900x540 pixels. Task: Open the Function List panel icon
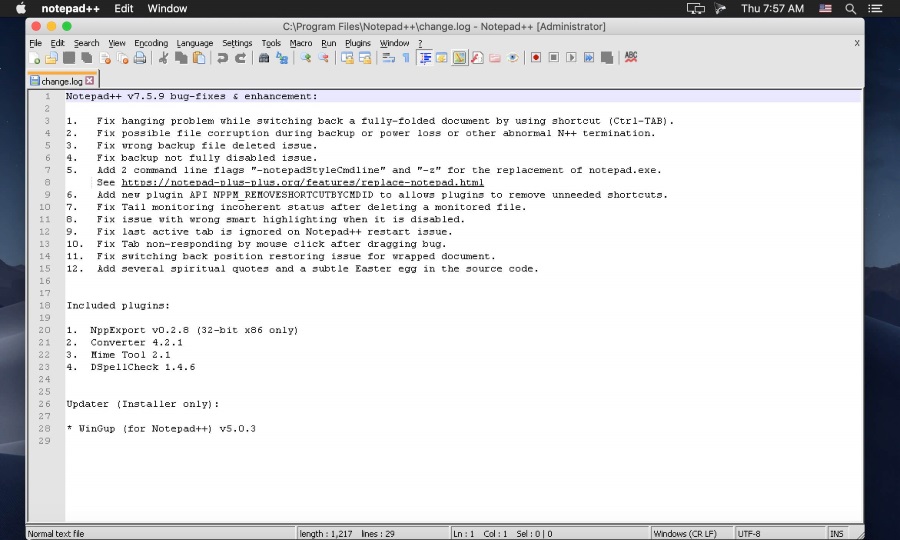click(x=477, y=58)
